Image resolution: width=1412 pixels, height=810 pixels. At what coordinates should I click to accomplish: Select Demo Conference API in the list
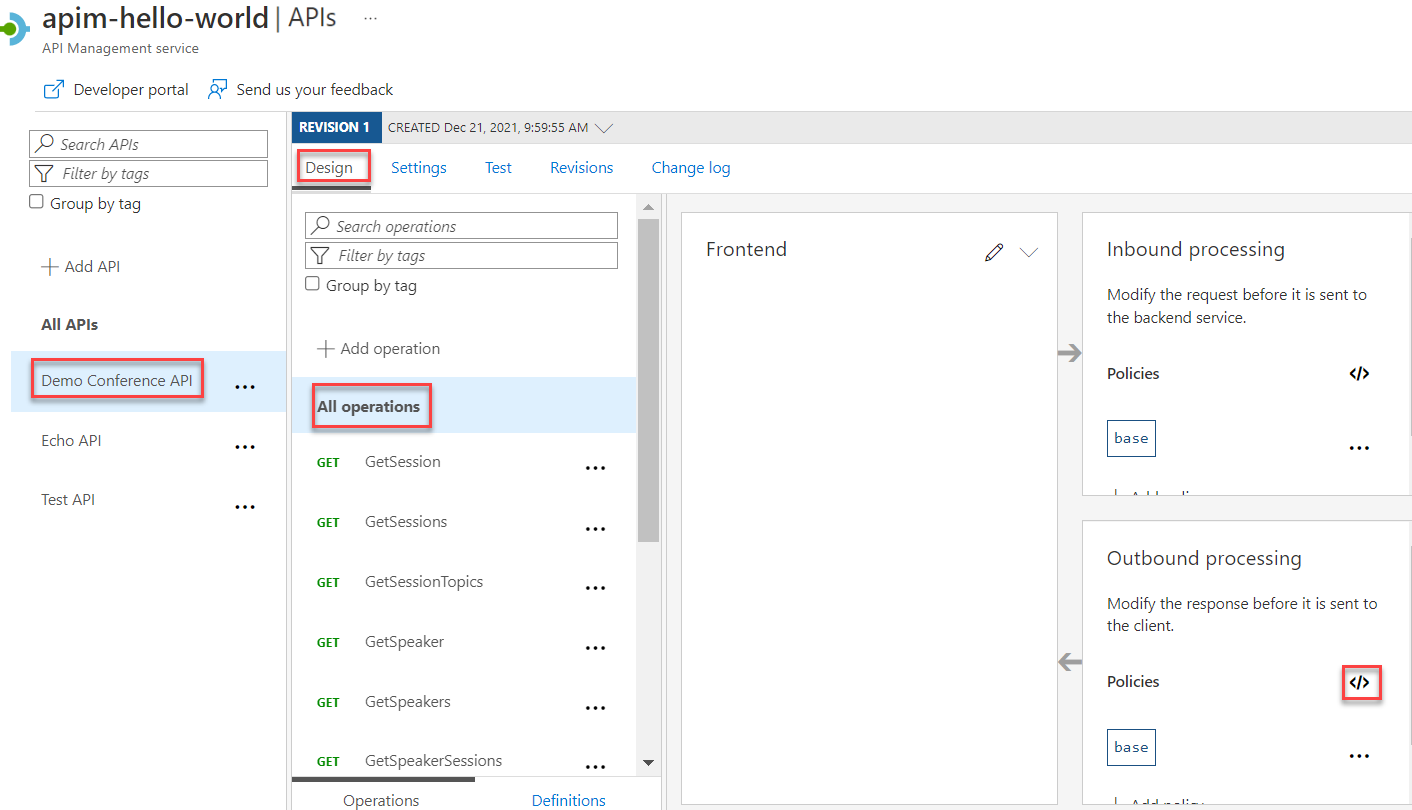point(117,381)
